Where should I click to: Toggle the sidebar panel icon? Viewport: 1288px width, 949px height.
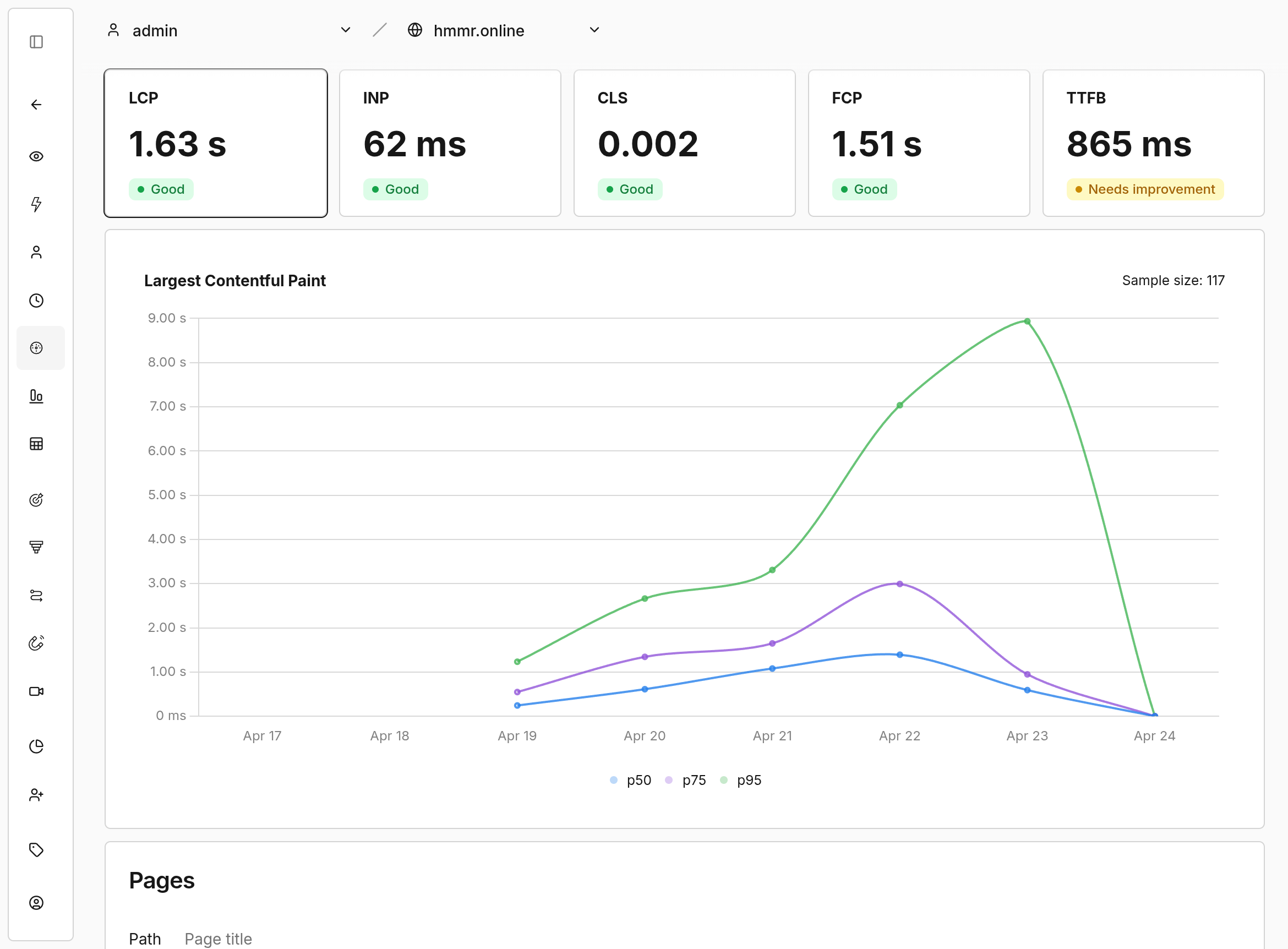36,42
